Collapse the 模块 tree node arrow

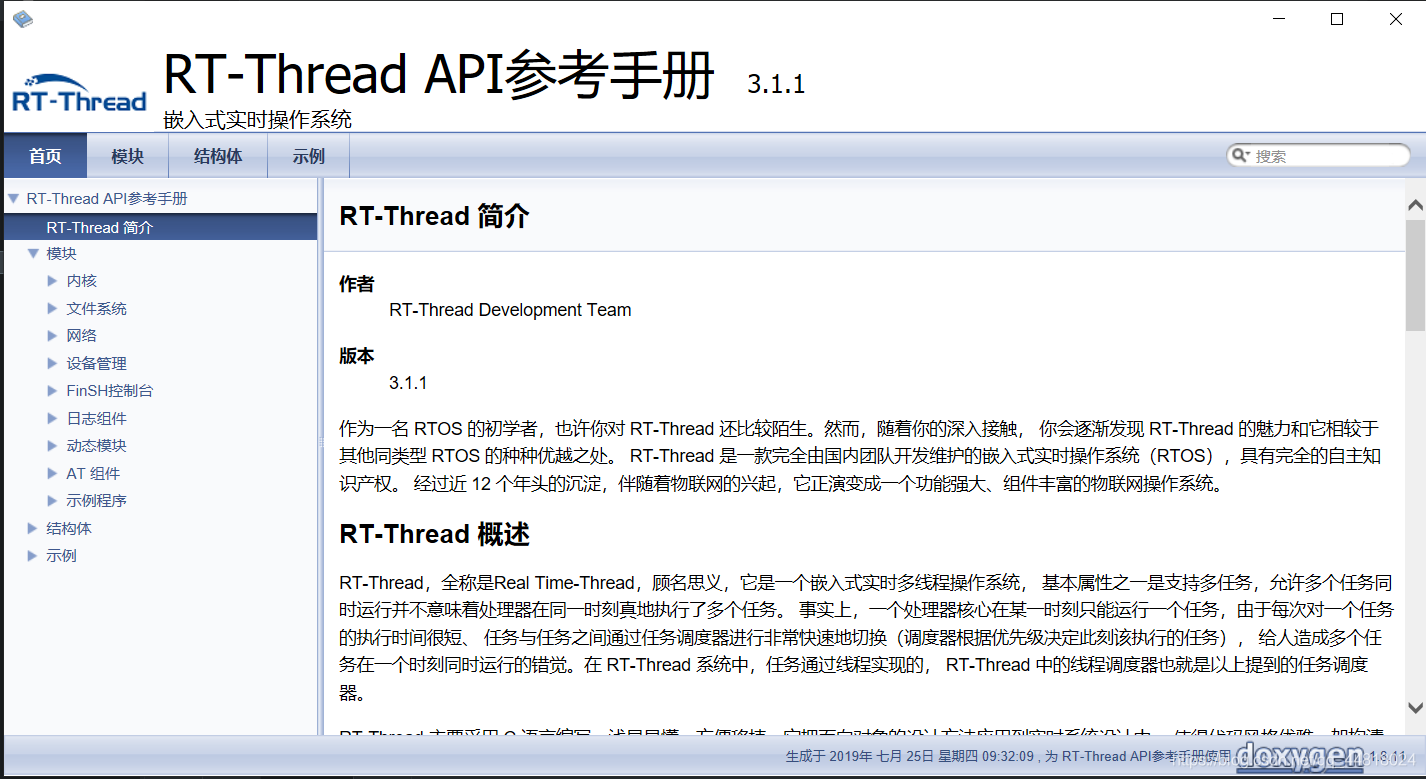pos(33,253)
